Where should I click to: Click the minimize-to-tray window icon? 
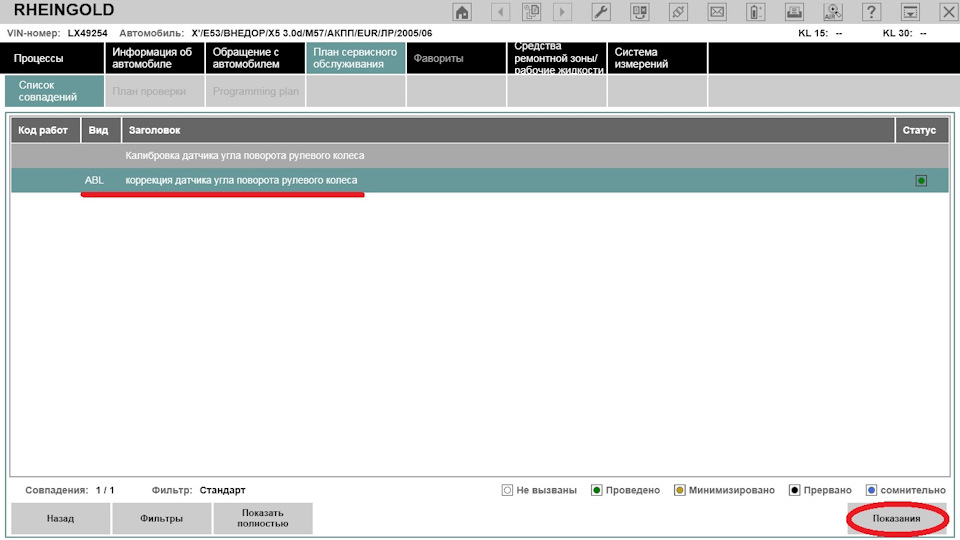(x=910, y=12)
